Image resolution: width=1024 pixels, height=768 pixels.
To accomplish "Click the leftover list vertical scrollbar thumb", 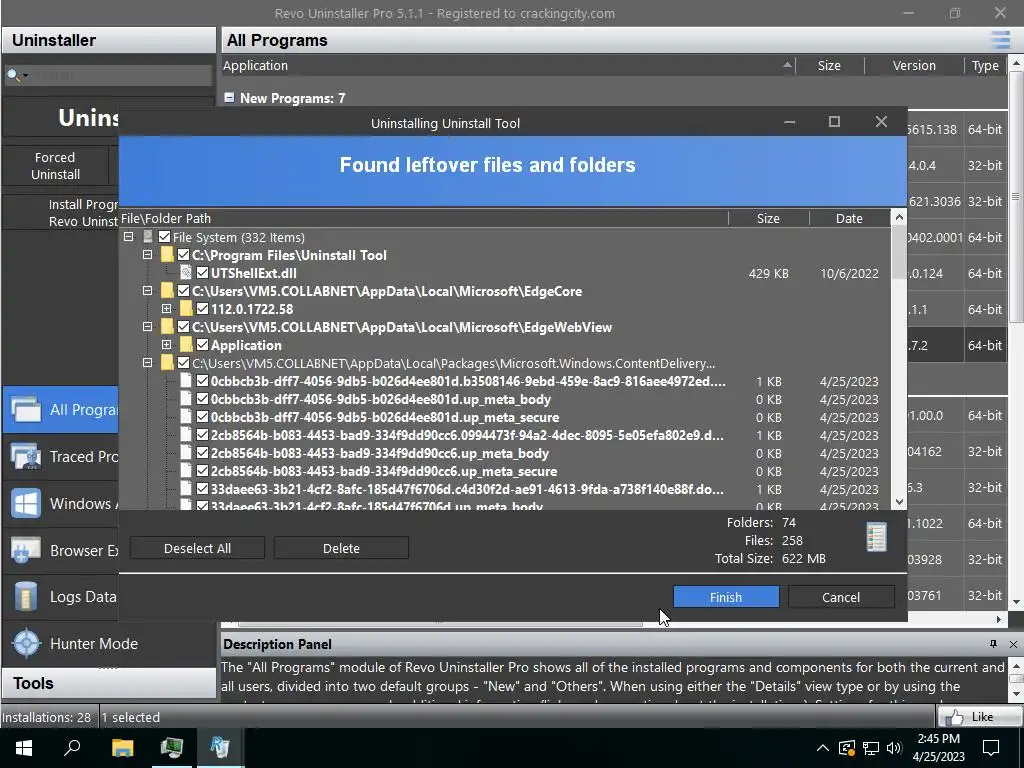I will [899, 252].
